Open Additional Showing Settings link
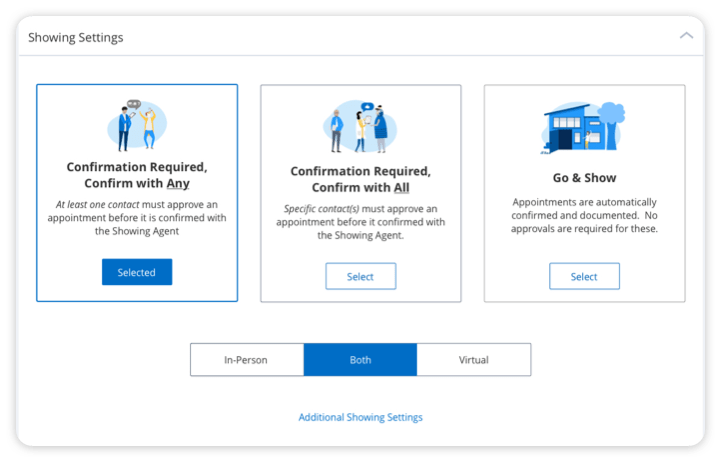The height and width of the screenshot is (462, 721). [x=360, y=417]
